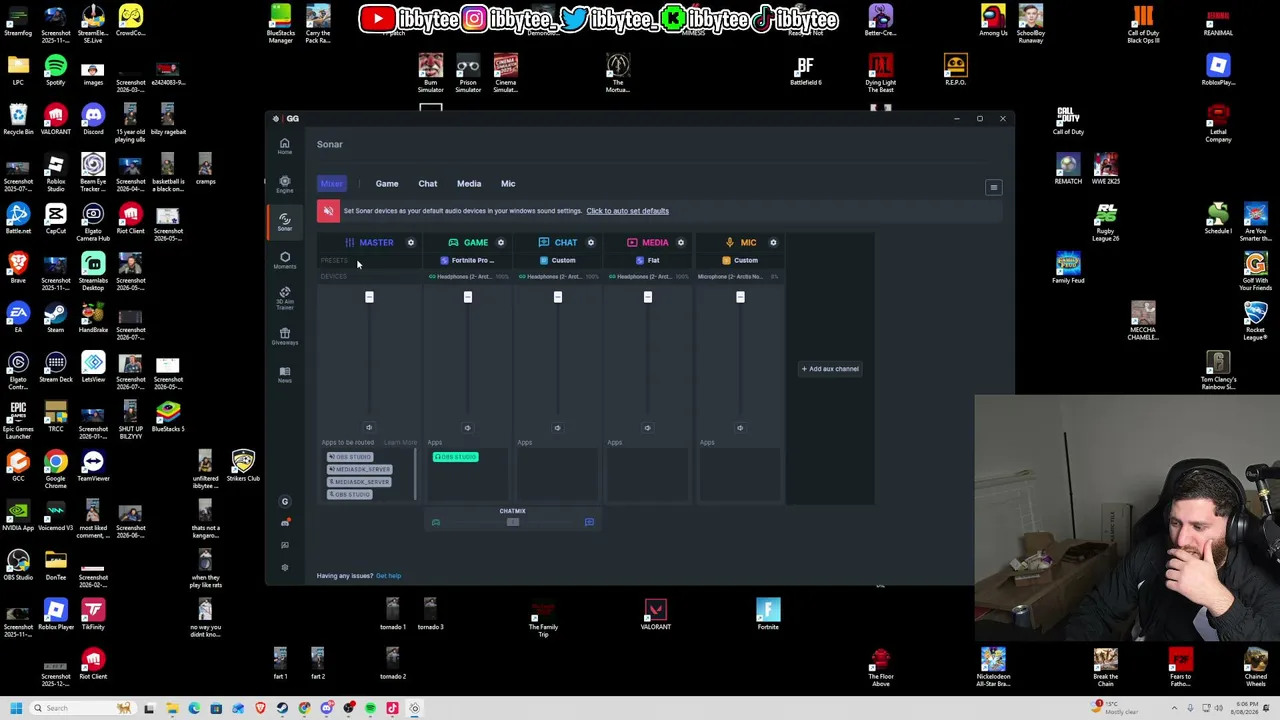Screen dimensions: 1280x720
Task: Click the Mic volume slider handle
Action: [740, 297]
